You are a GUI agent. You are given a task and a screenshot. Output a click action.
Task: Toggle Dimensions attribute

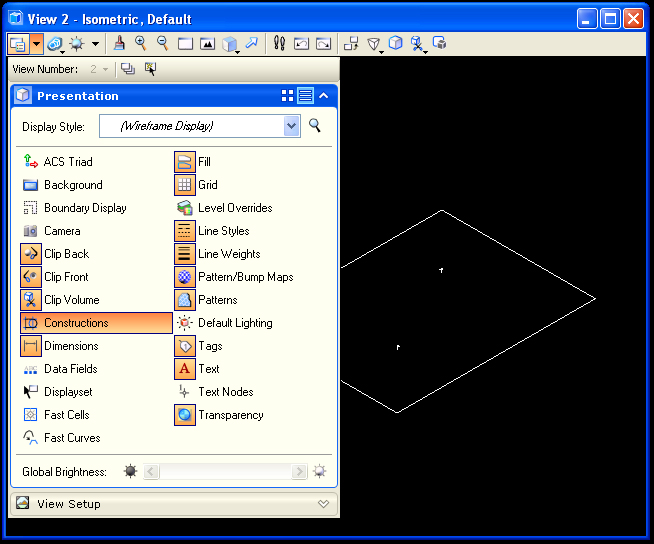(x=60, y=346)
